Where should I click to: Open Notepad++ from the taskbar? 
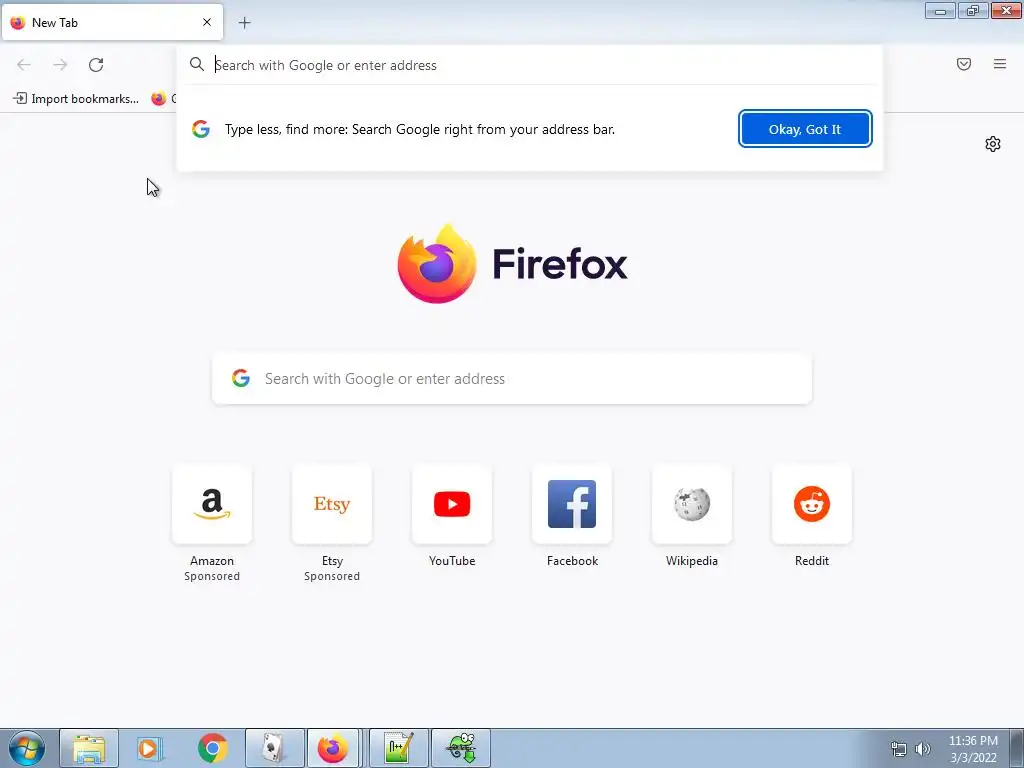(x=399, y=748)
